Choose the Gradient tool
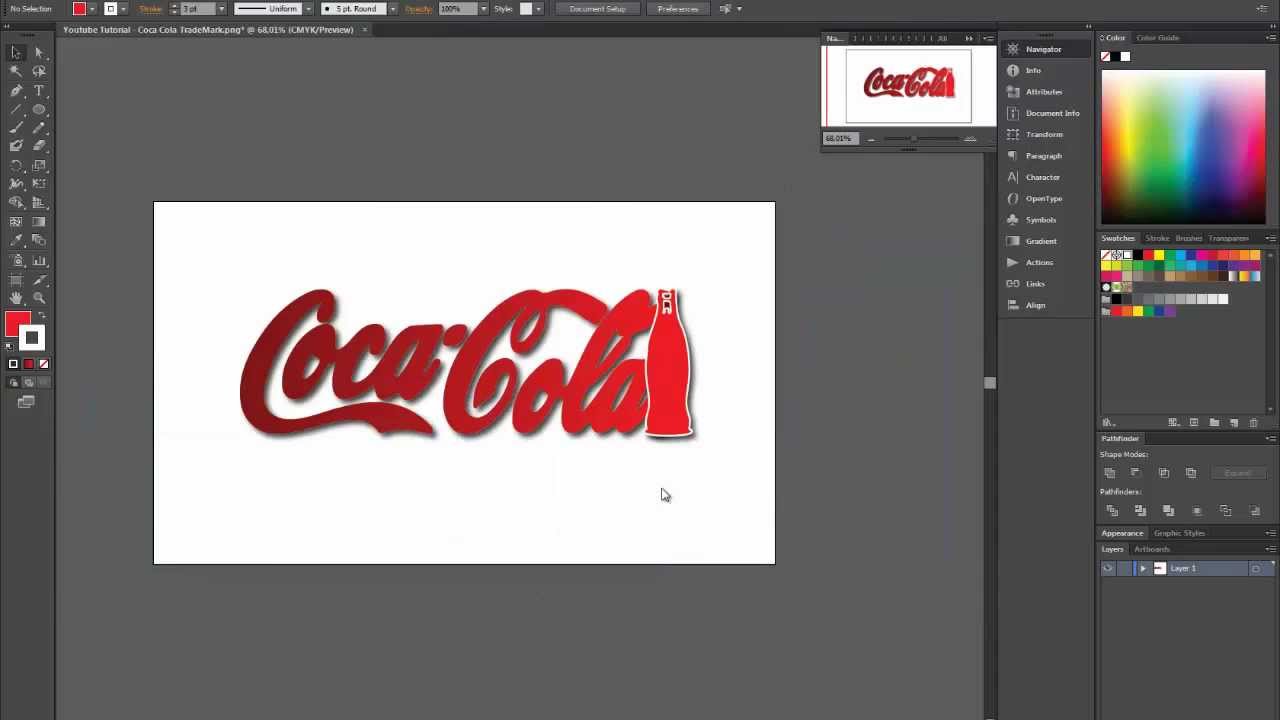This screenshot has height=720, width=1280. [x=39, y=222]
